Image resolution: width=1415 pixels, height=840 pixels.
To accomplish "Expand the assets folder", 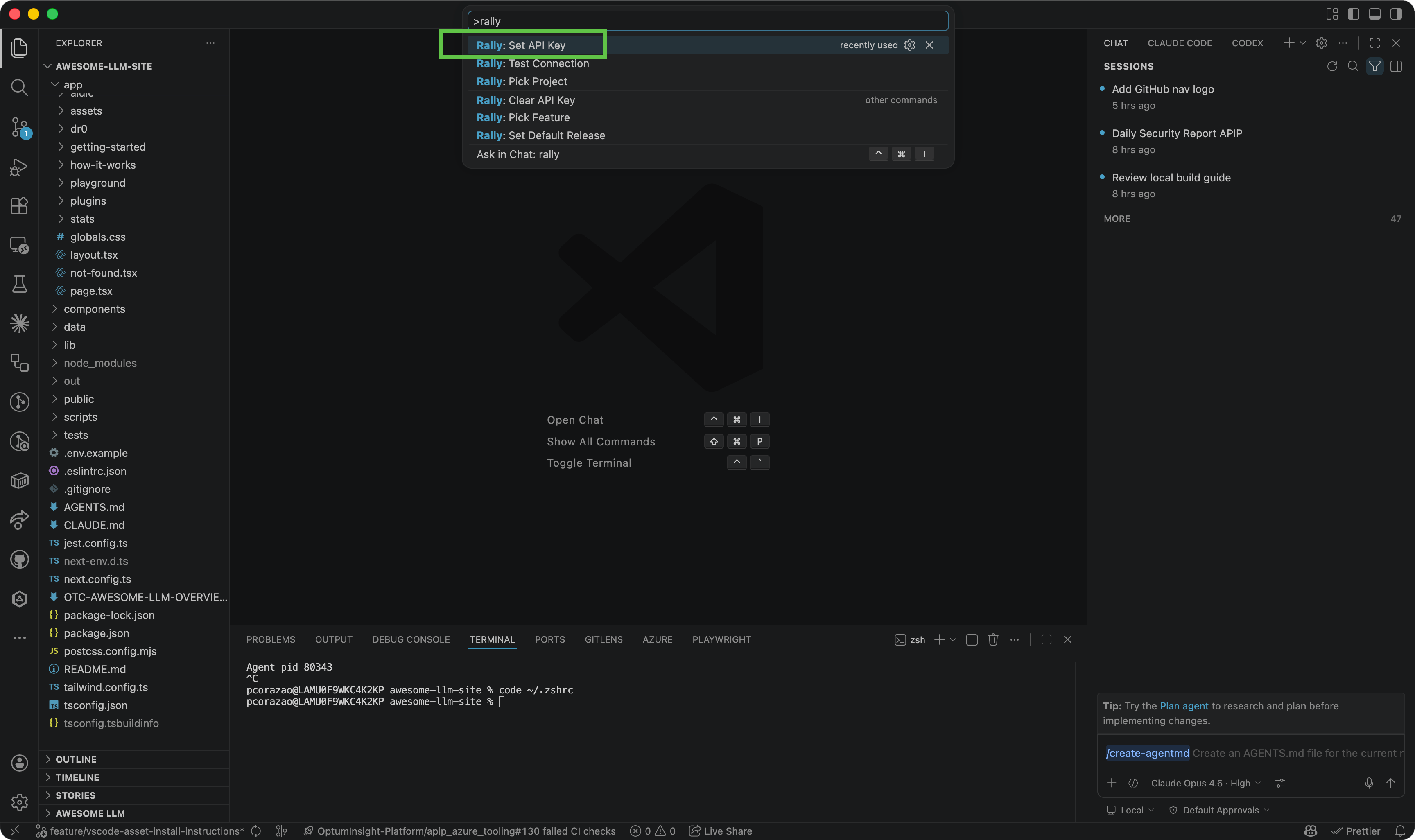I will point(86,111).
